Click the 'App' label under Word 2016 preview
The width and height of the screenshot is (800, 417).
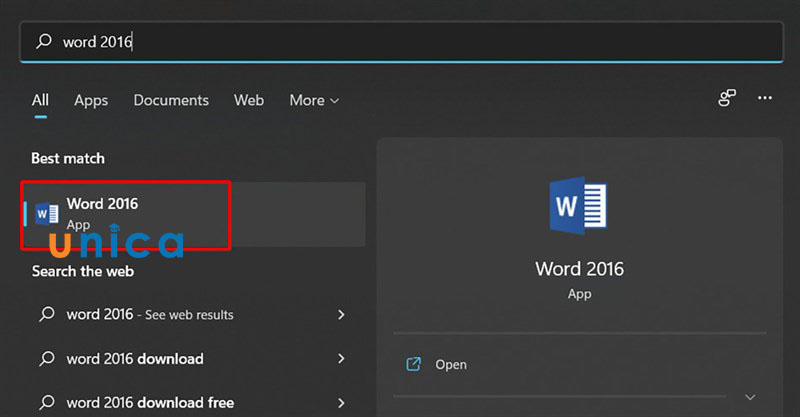coord(579,294)
